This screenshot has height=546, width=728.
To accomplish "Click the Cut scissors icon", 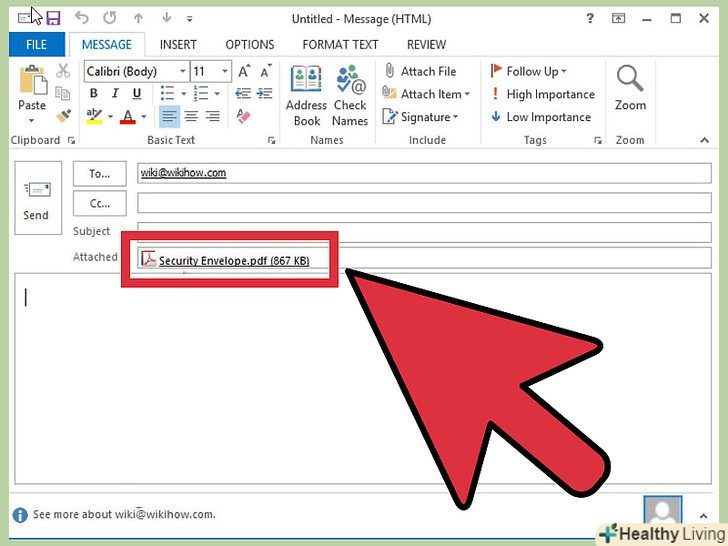I will (x=63, y=71).
